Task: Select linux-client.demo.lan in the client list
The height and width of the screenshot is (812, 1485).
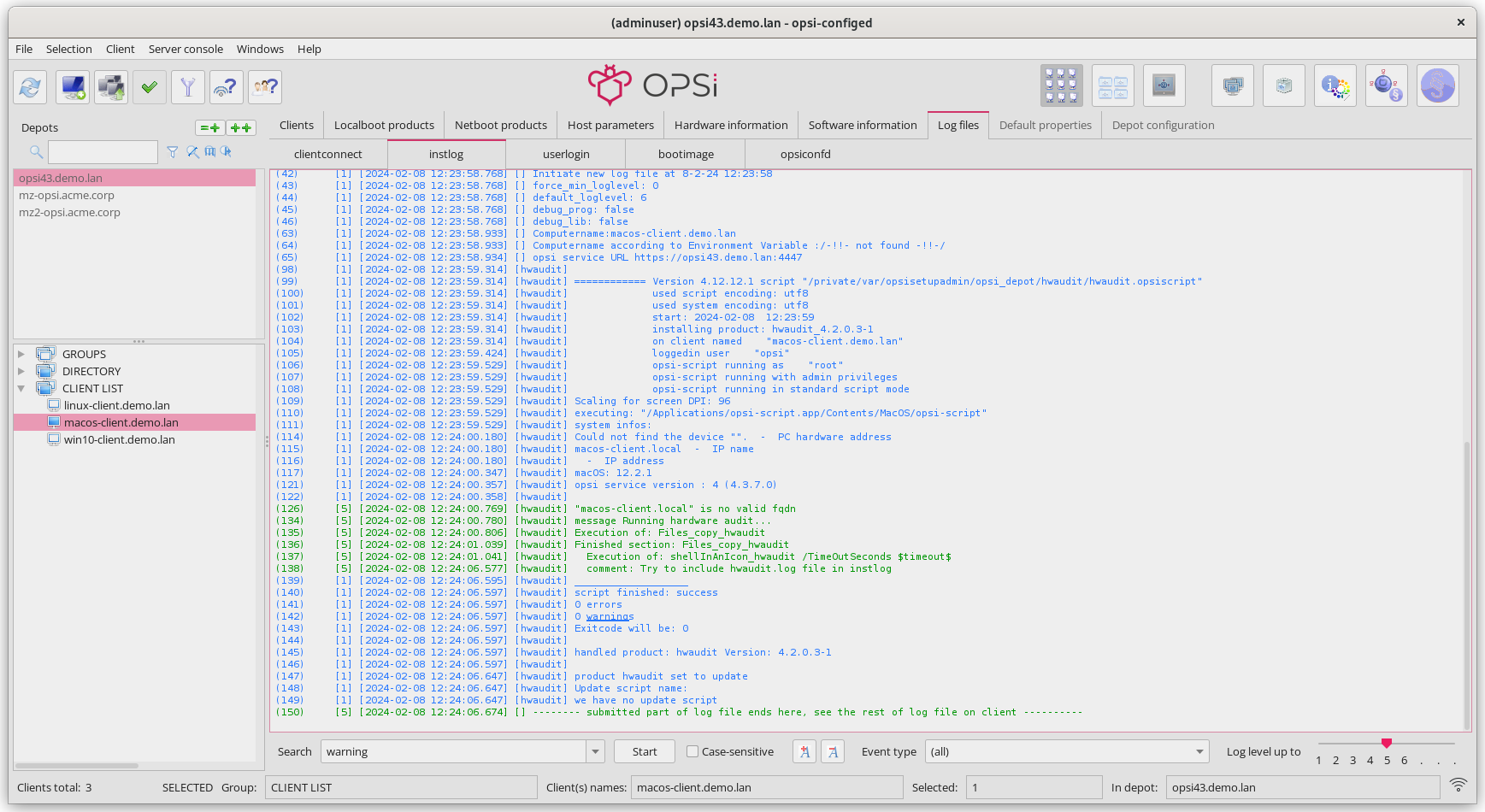Action: point(116,405)
